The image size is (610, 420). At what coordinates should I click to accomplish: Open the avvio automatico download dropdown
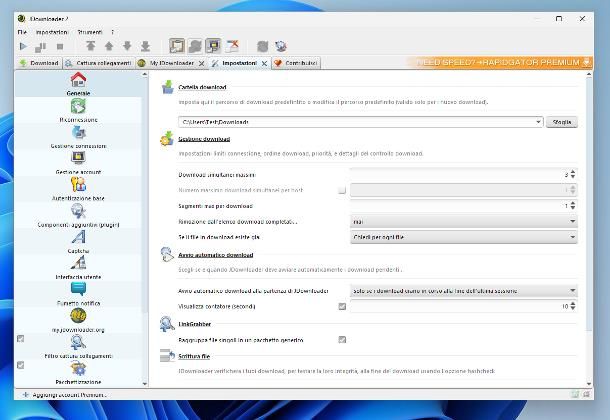coord(572,290)
